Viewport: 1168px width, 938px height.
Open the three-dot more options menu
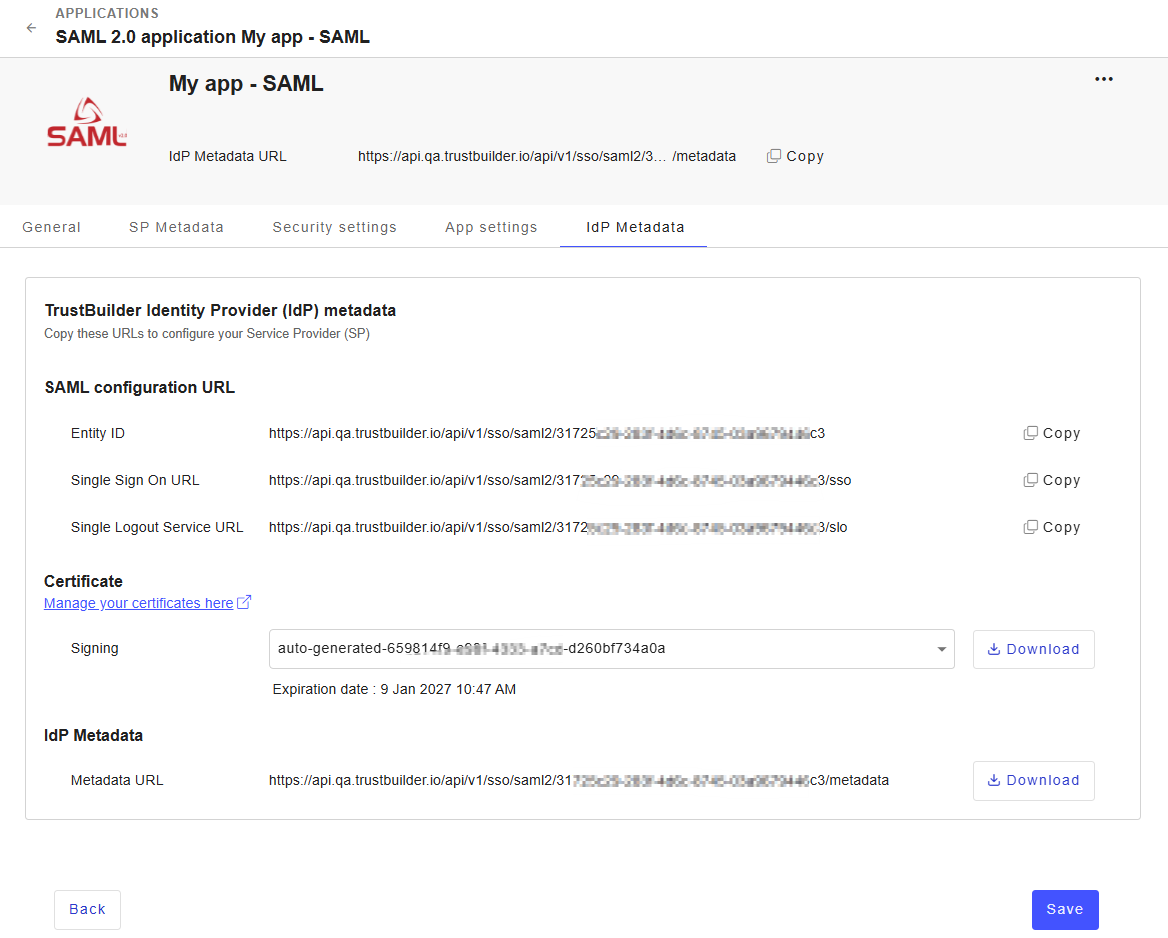tap(1103, 80)
